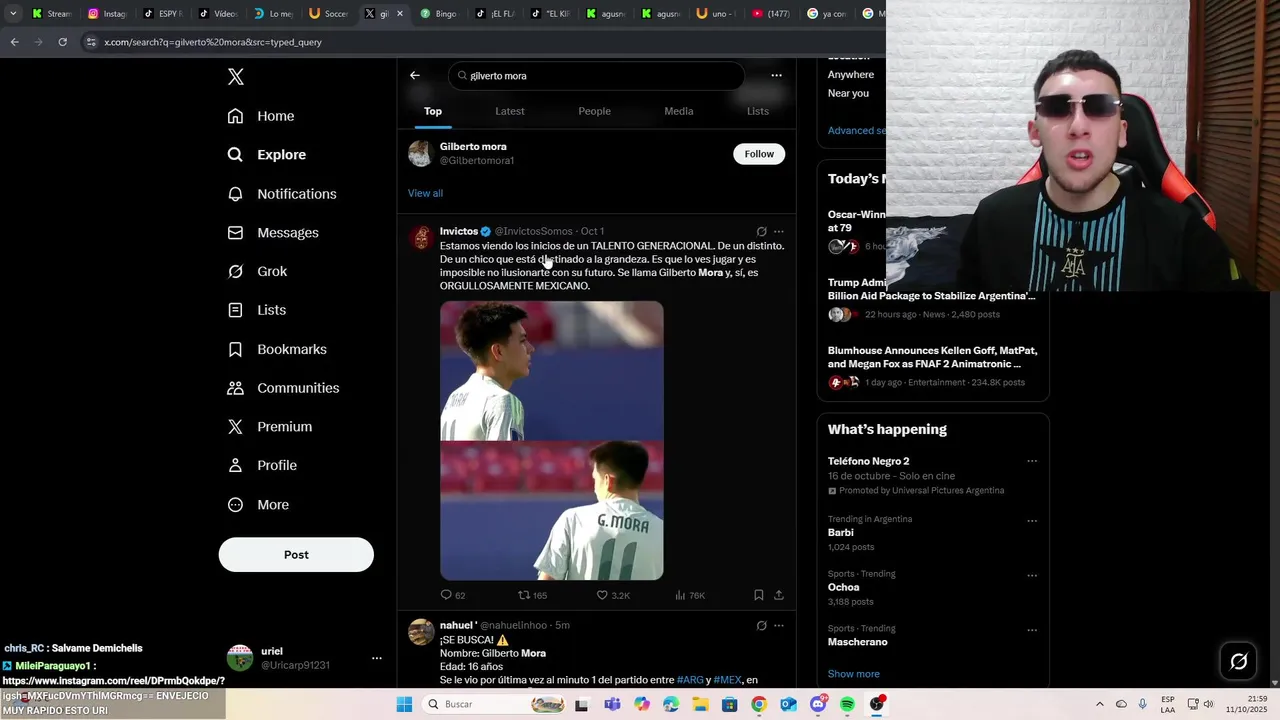Open G. MORA jersey photo
Screen dimensions: 1280x720
pyautogui.click(x=552, y=511)
